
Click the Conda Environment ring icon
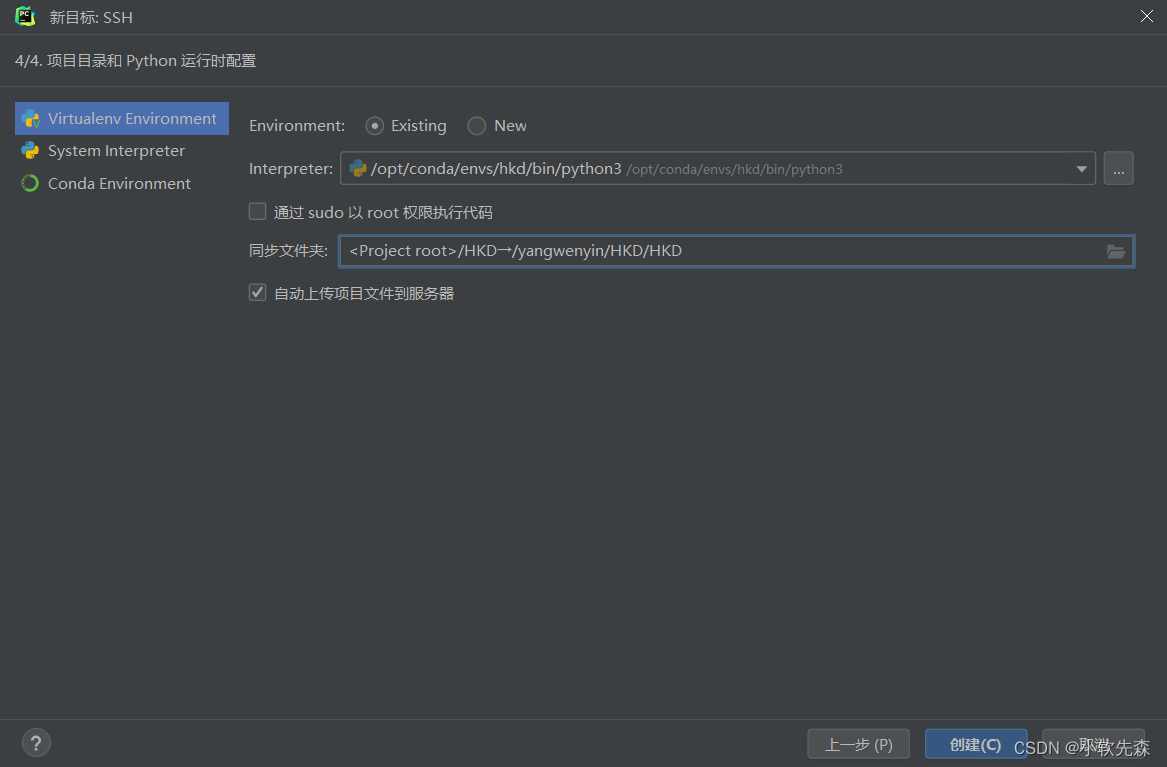pos(30,184)
